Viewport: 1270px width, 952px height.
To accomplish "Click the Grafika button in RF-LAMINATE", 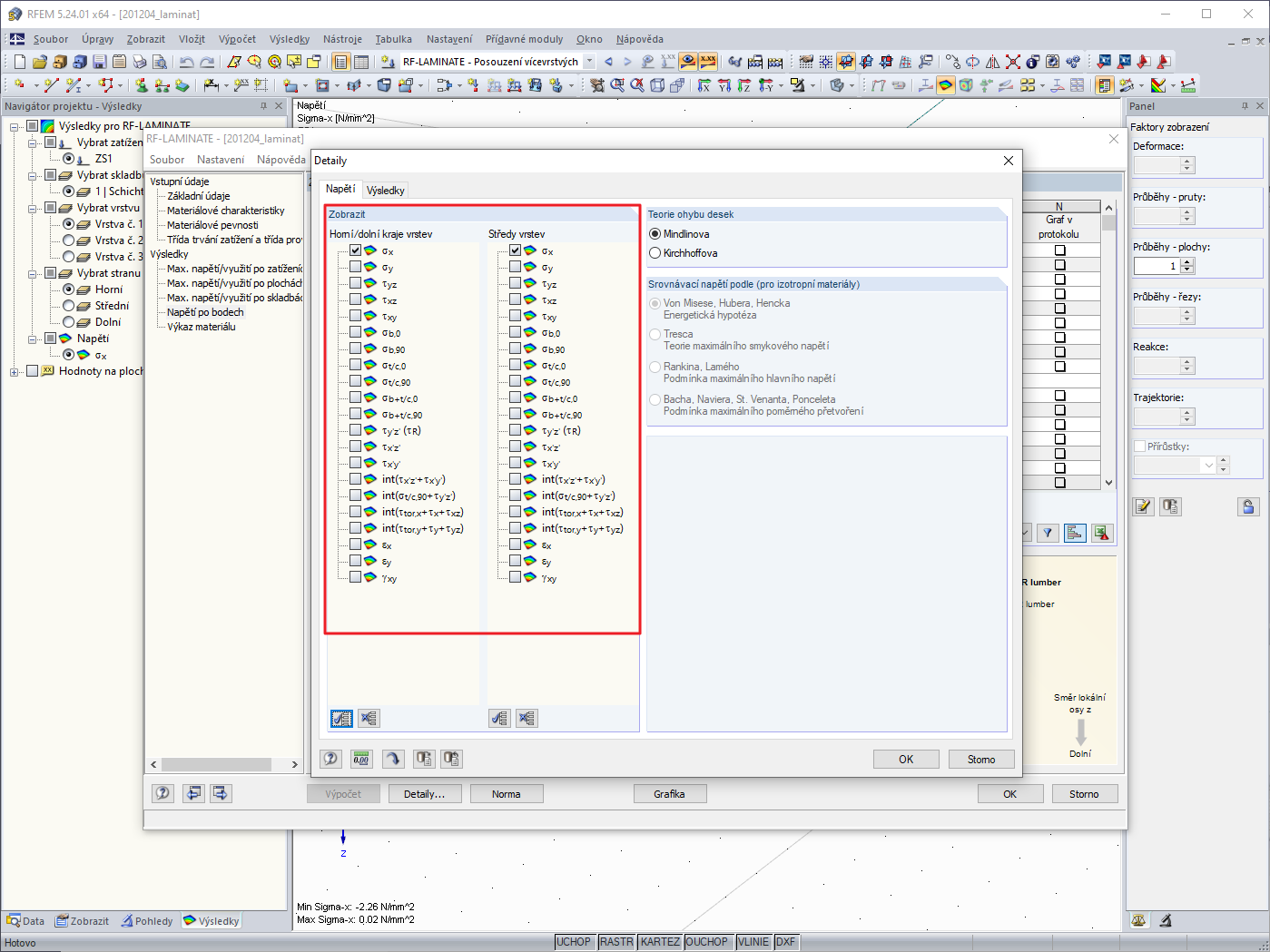I will tap(669, 794).
